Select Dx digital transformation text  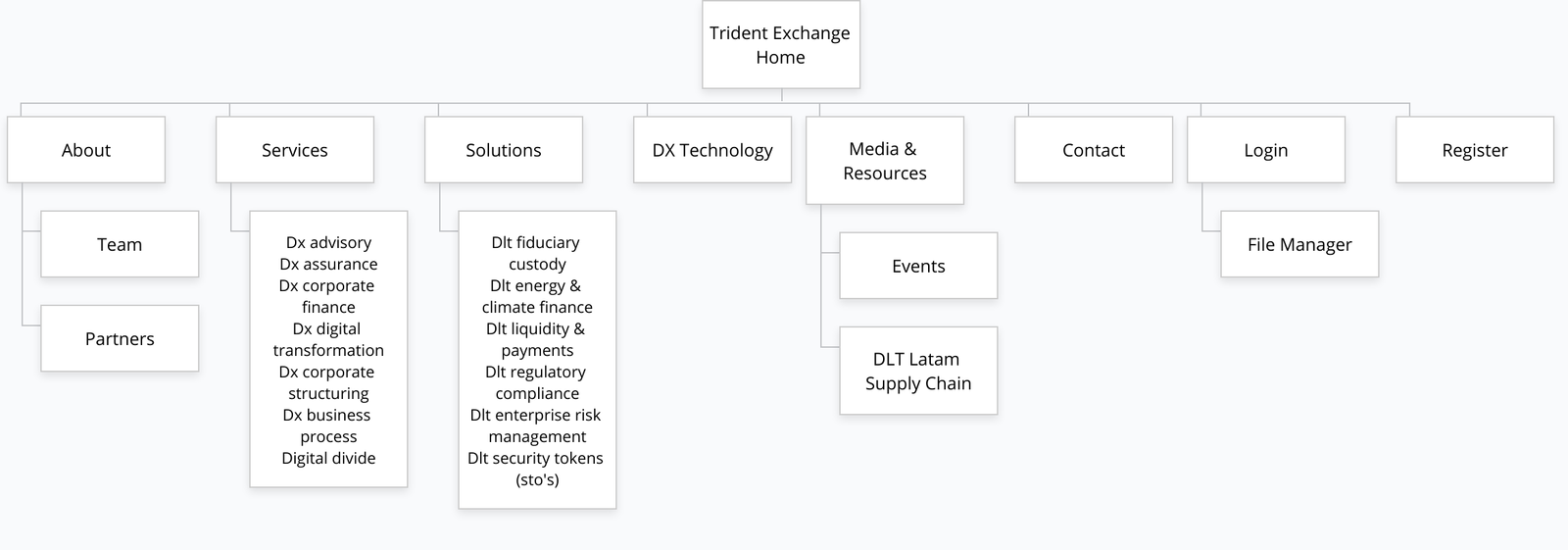[328, 339]
